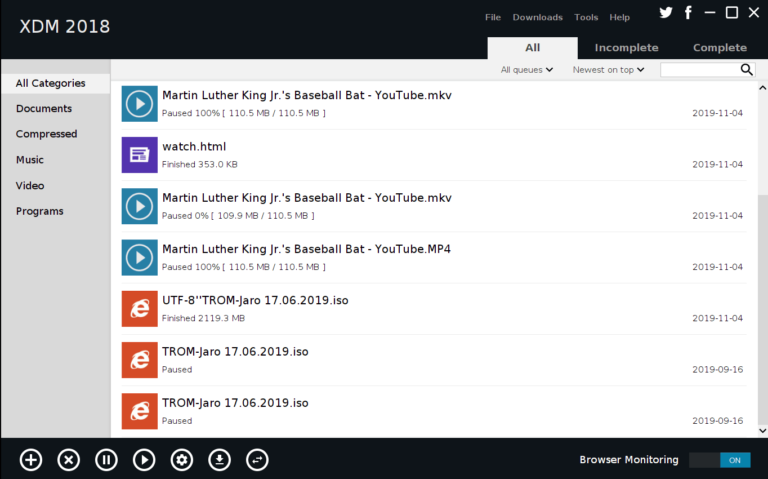768x479 pixels.
Task: Pause the download using the bottom toolbar
Action: coord(106,460)
